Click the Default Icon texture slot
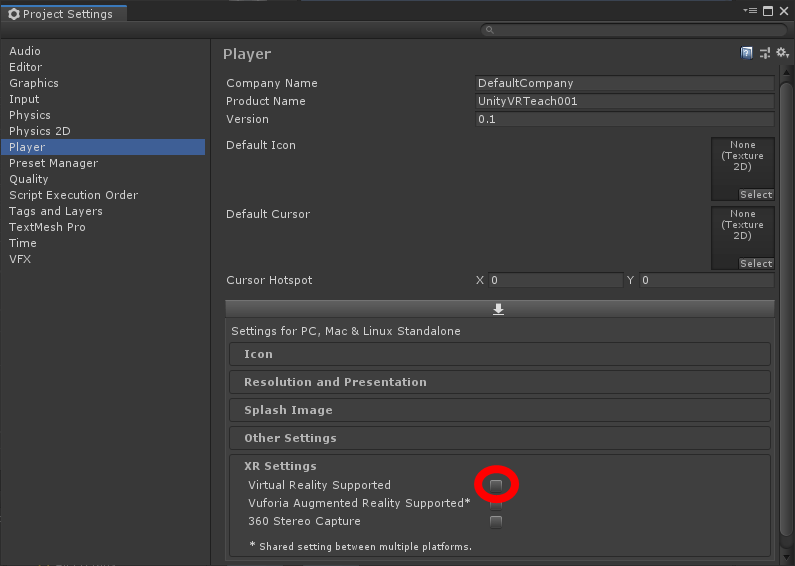The image size is (795, 566). tap(743, 169)
